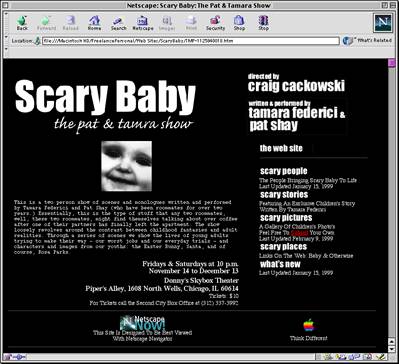Click the bookmark icon beside Location
399x364 pixels.
38,41
